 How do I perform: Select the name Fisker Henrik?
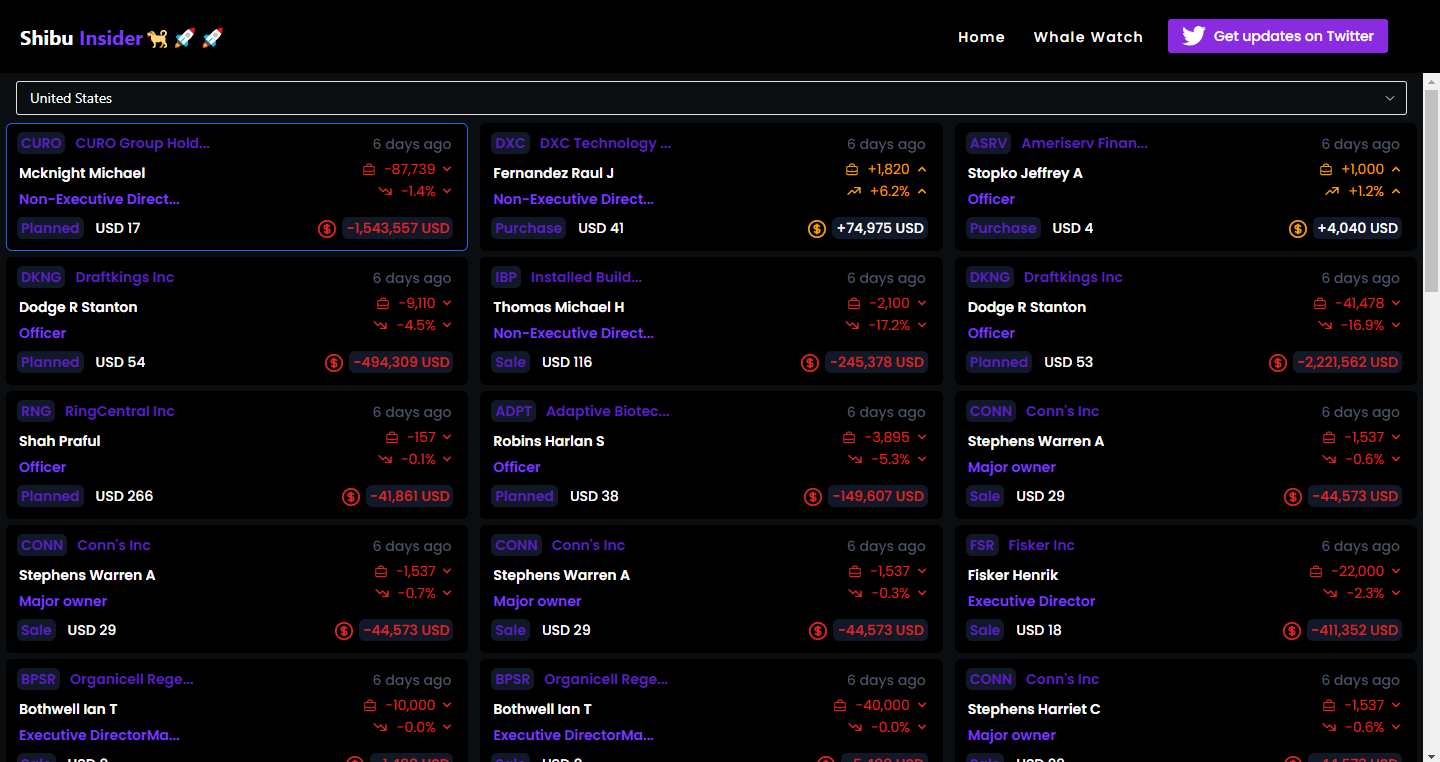1013,575
